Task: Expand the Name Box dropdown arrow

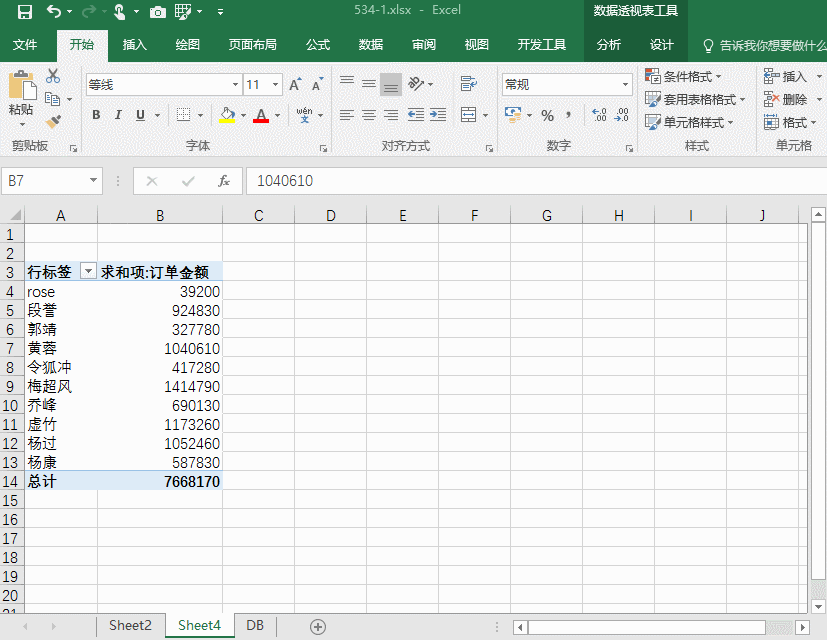Action: [93, 180]
